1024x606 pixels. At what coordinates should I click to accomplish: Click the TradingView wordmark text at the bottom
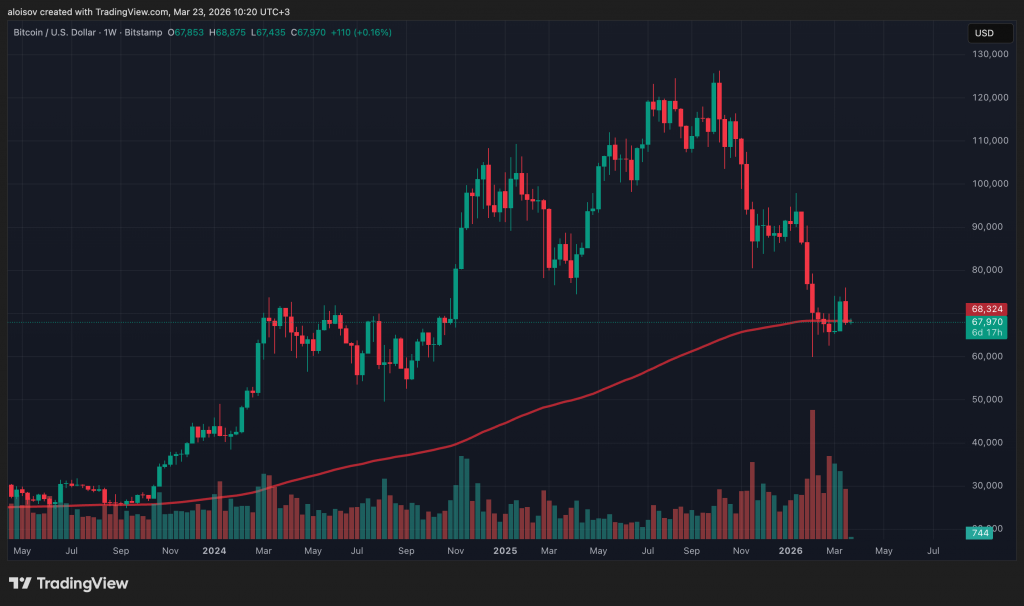[x=84, y=583]
